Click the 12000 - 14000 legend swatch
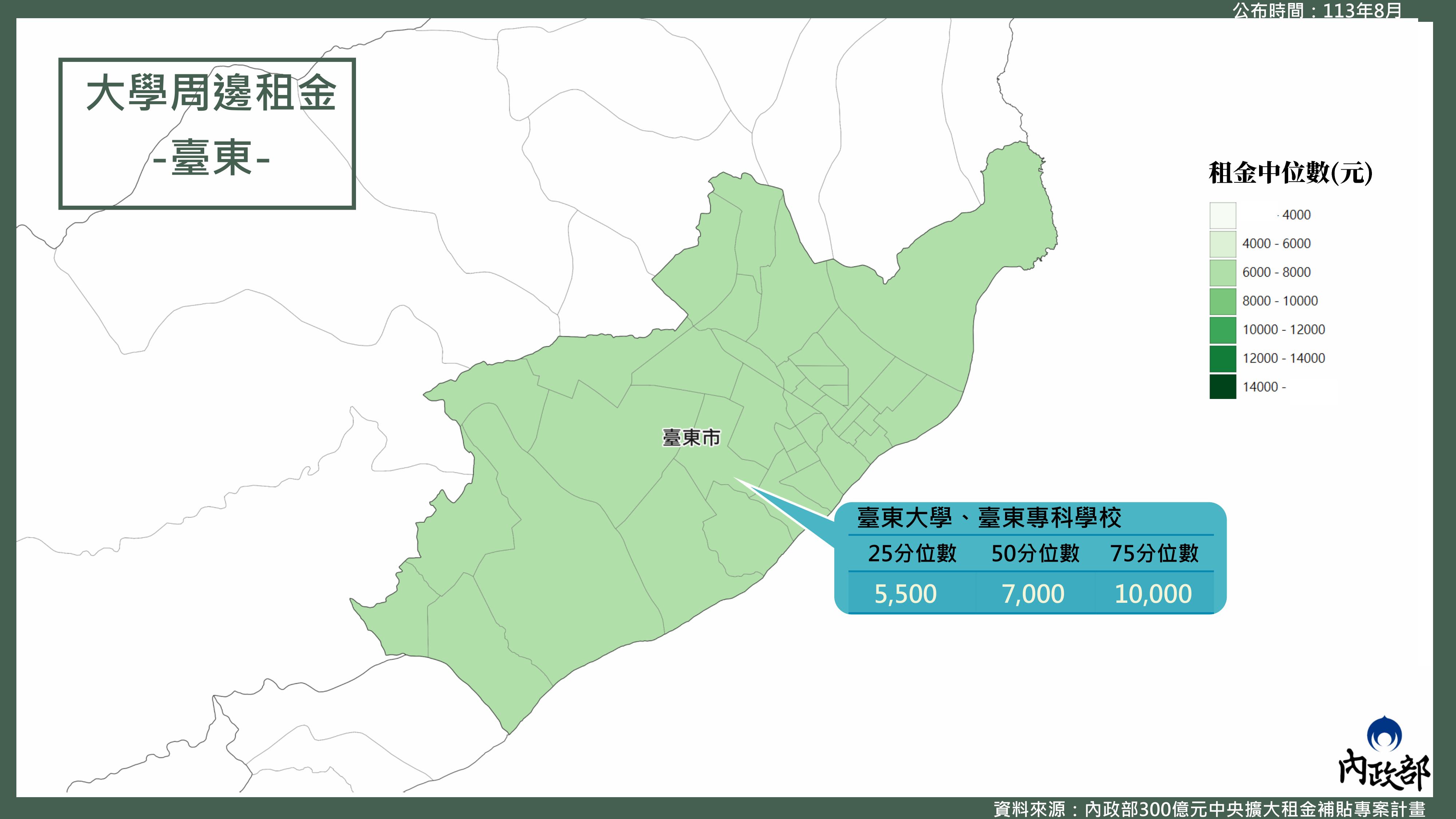 1223,358
